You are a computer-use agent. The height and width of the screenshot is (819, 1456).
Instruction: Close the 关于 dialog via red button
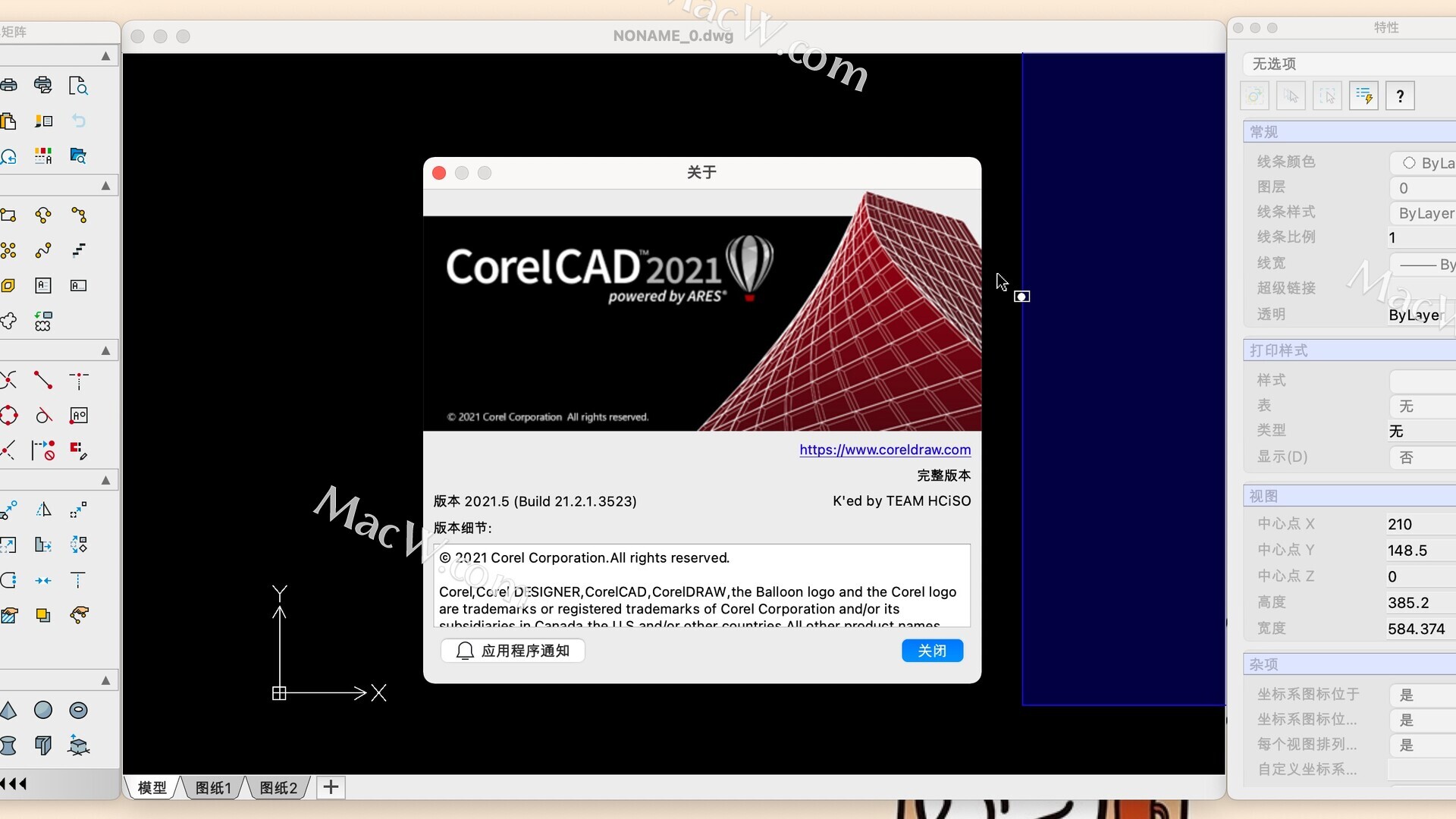tap(439, 173)
